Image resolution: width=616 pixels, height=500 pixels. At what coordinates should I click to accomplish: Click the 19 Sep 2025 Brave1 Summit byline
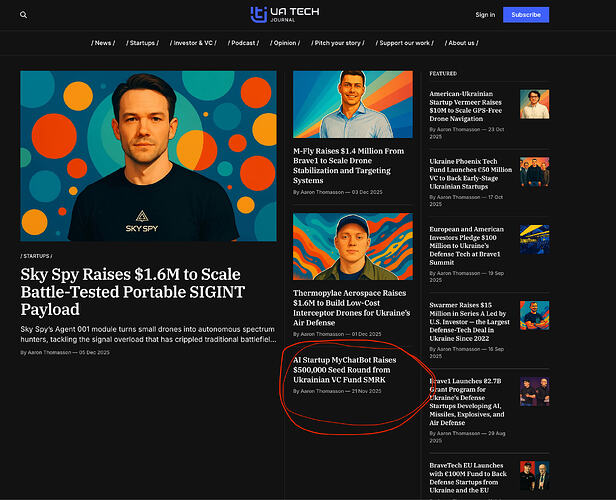[466, 276]
